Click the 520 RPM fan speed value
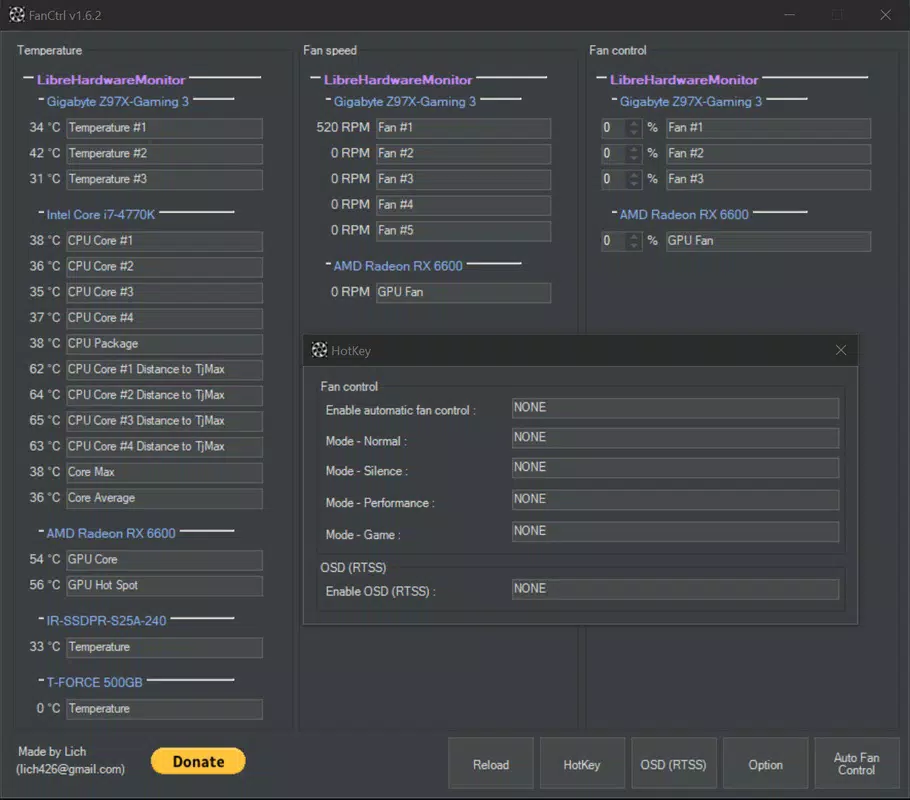 click(342, 127)
